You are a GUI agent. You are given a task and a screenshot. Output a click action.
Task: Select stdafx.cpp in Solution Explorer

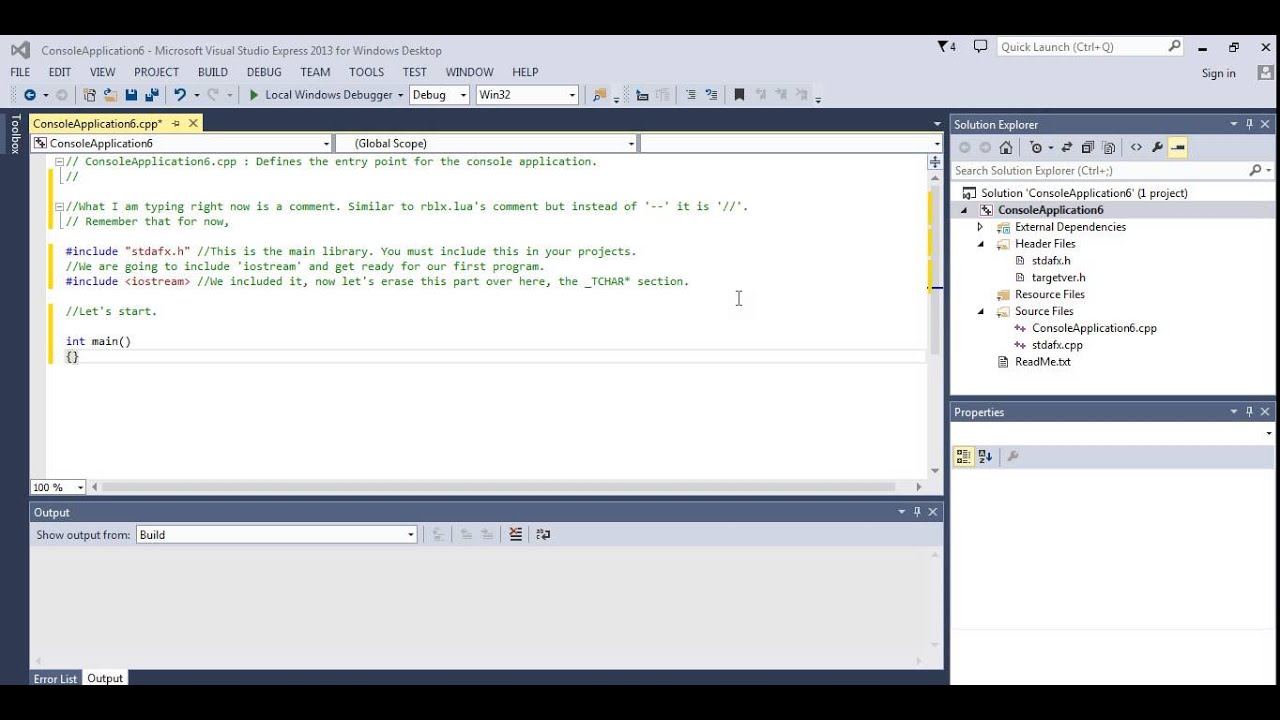tap(1057, 345)
